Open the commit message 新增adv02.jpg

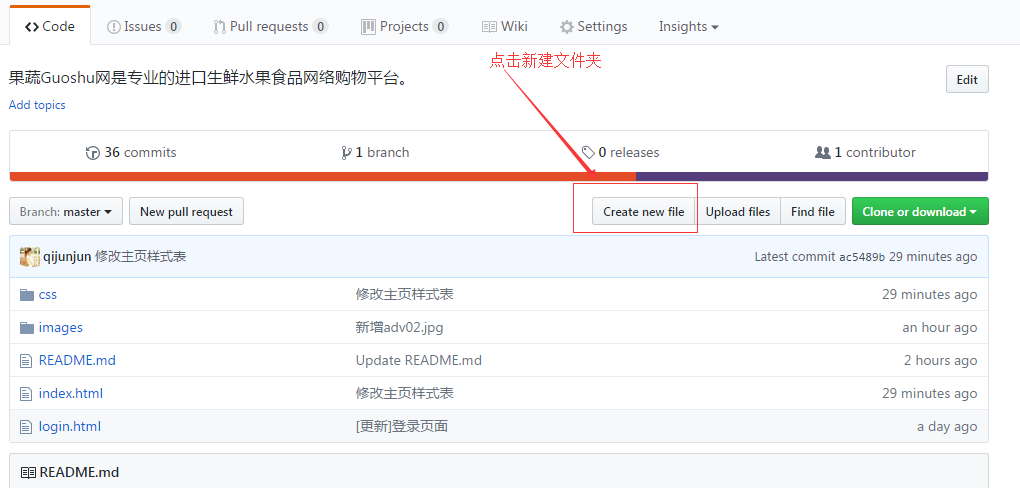(x=399, y=327)
